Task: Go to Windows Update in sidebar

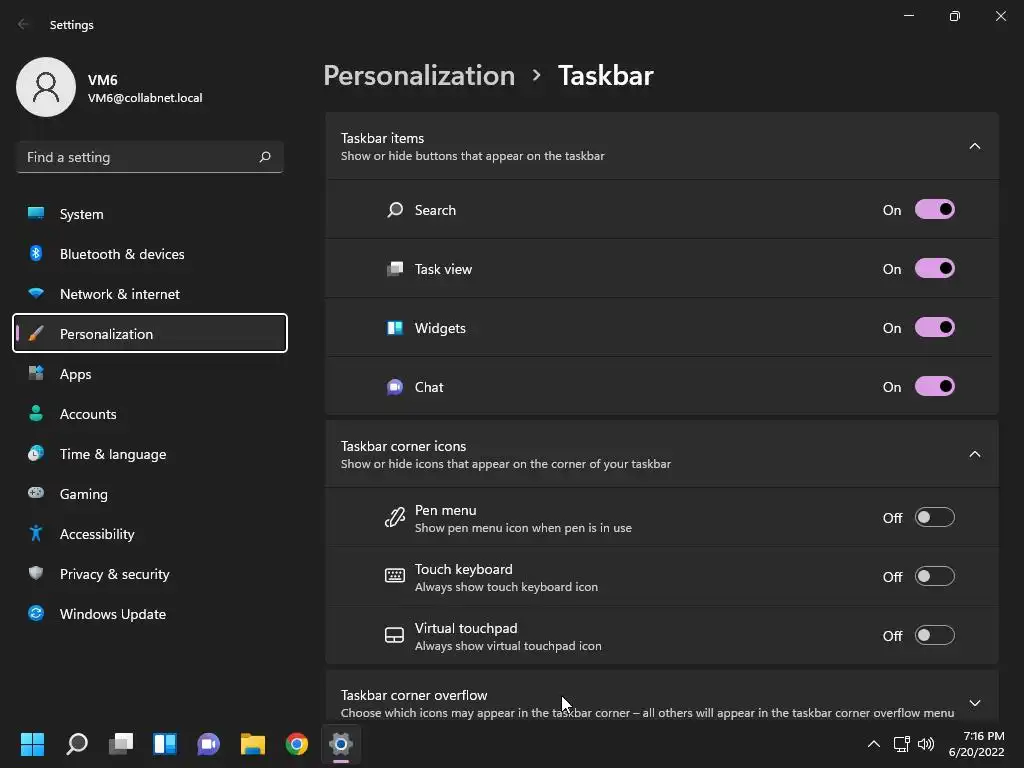Action: [112, 614]
